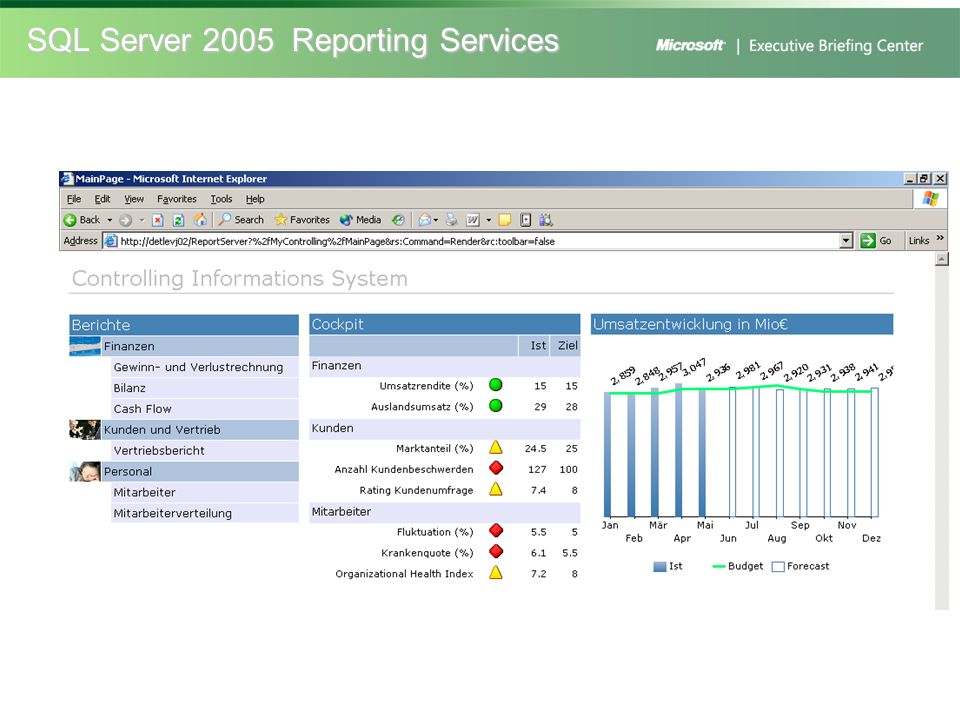Image resolution: width=960 pixels, height=720 pixels.
Task: Click the Kunden und Vertrieb thumbnail image
Action: coord(85,429)
